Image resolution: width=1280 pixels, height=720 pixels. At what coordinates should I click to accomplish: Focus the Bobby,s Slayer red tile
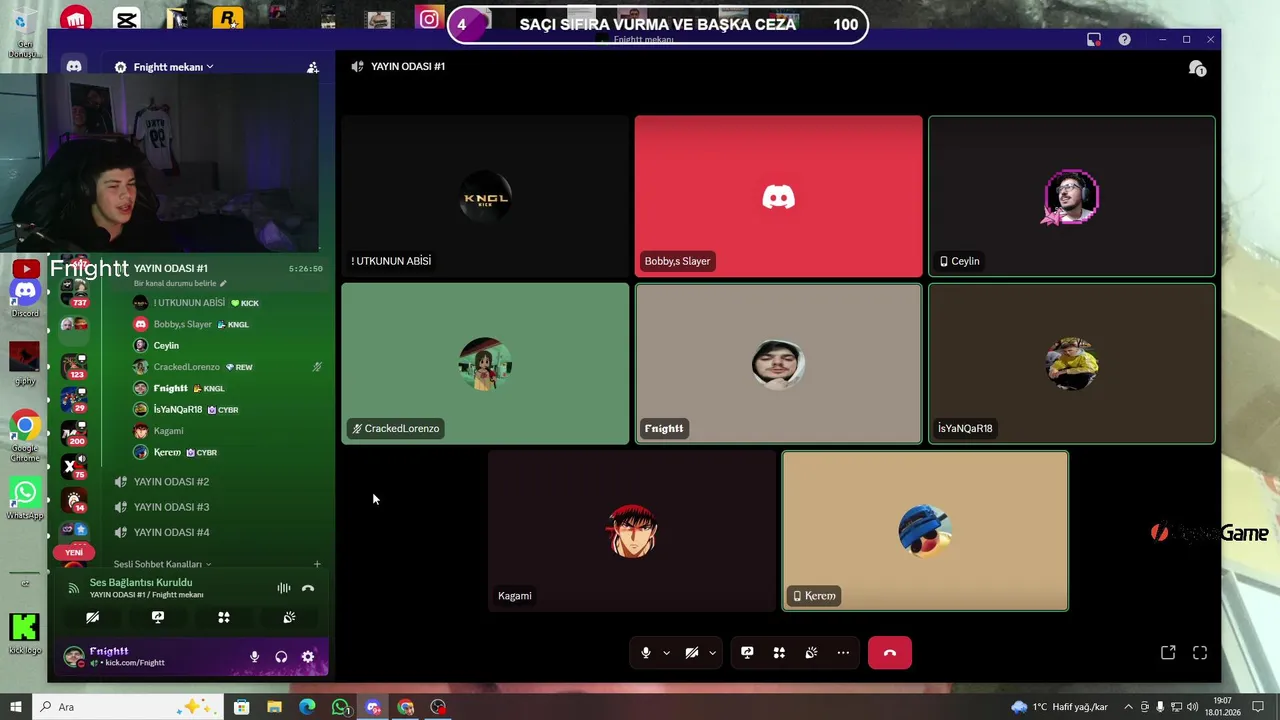click(x=778, y=196)
